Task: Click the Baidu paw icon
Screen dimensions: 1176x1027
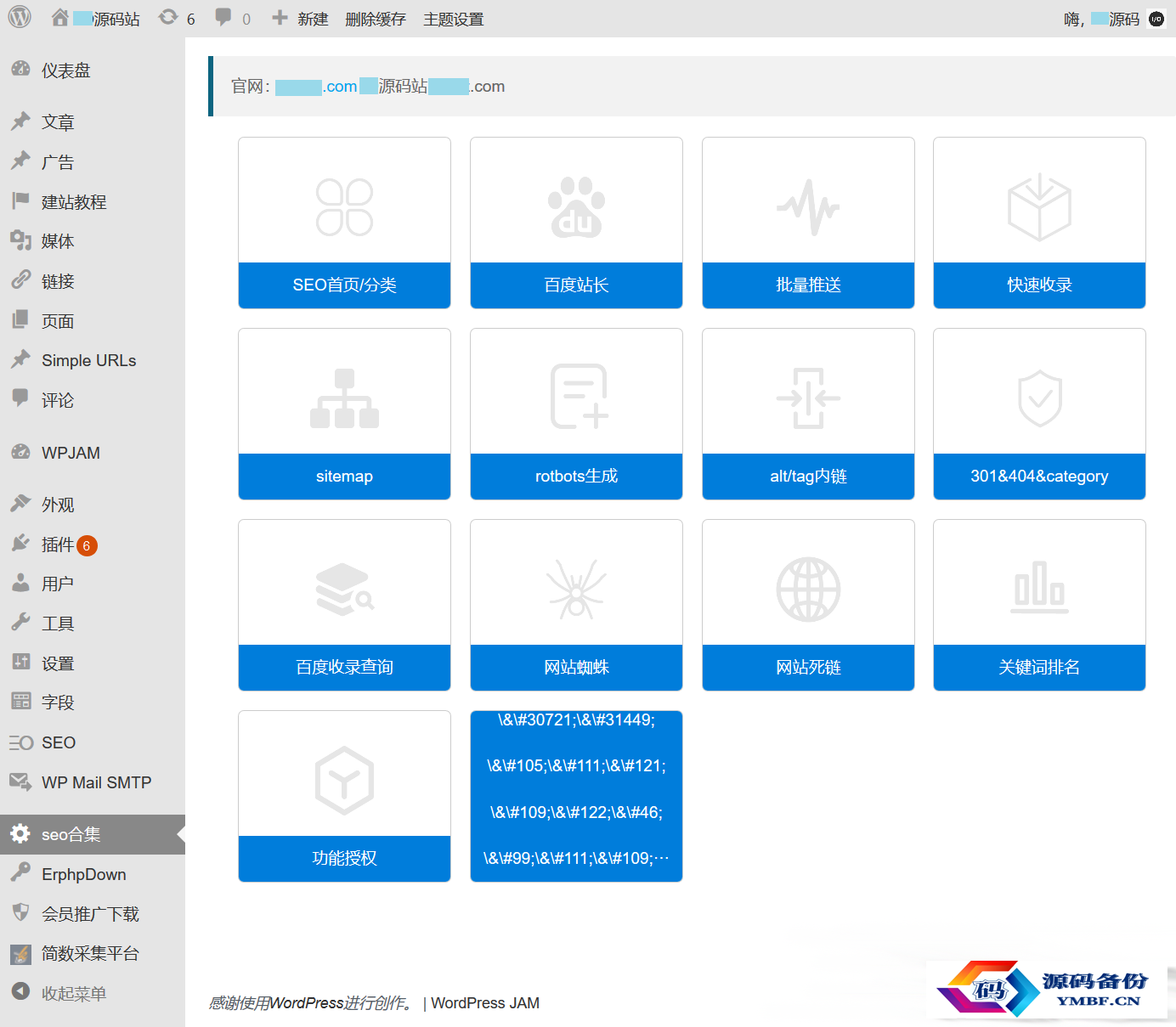Action: [576, 206]
